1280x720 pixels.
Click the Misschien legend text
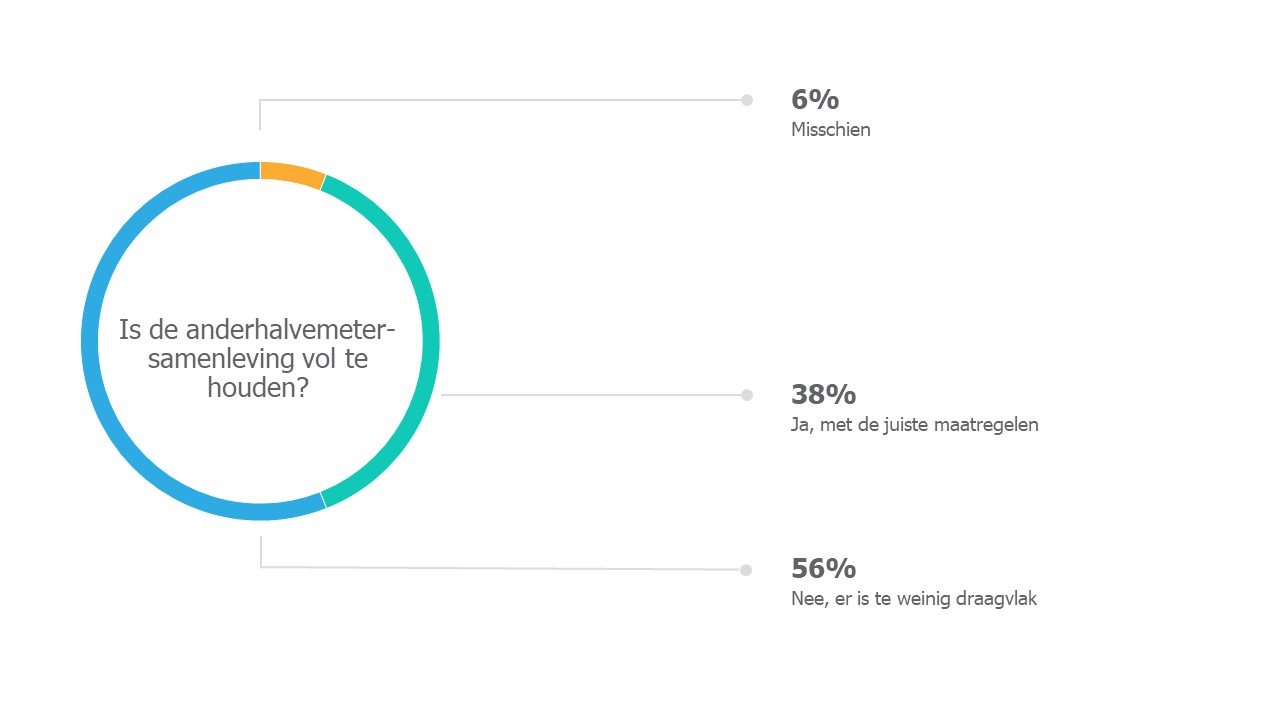[x=831, y=130]
